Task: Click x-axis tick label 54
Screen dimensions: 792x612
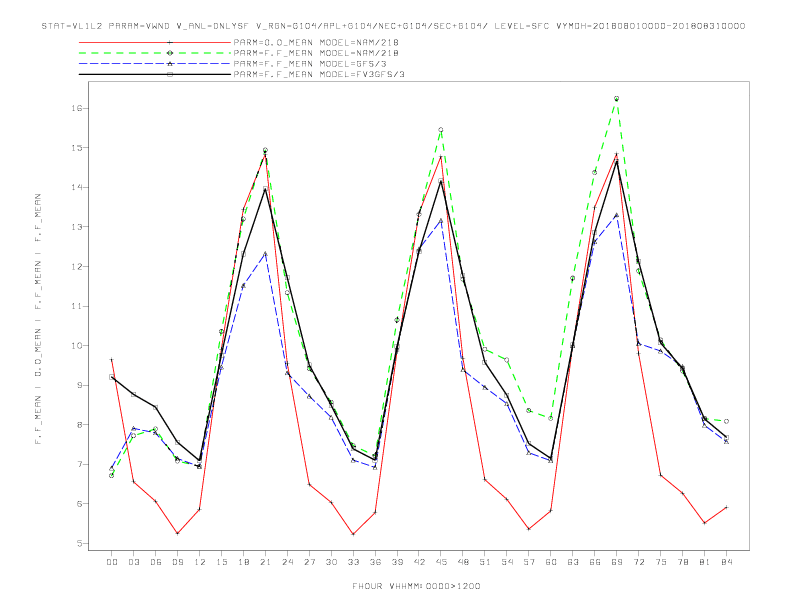Action: tap(507, 562)
